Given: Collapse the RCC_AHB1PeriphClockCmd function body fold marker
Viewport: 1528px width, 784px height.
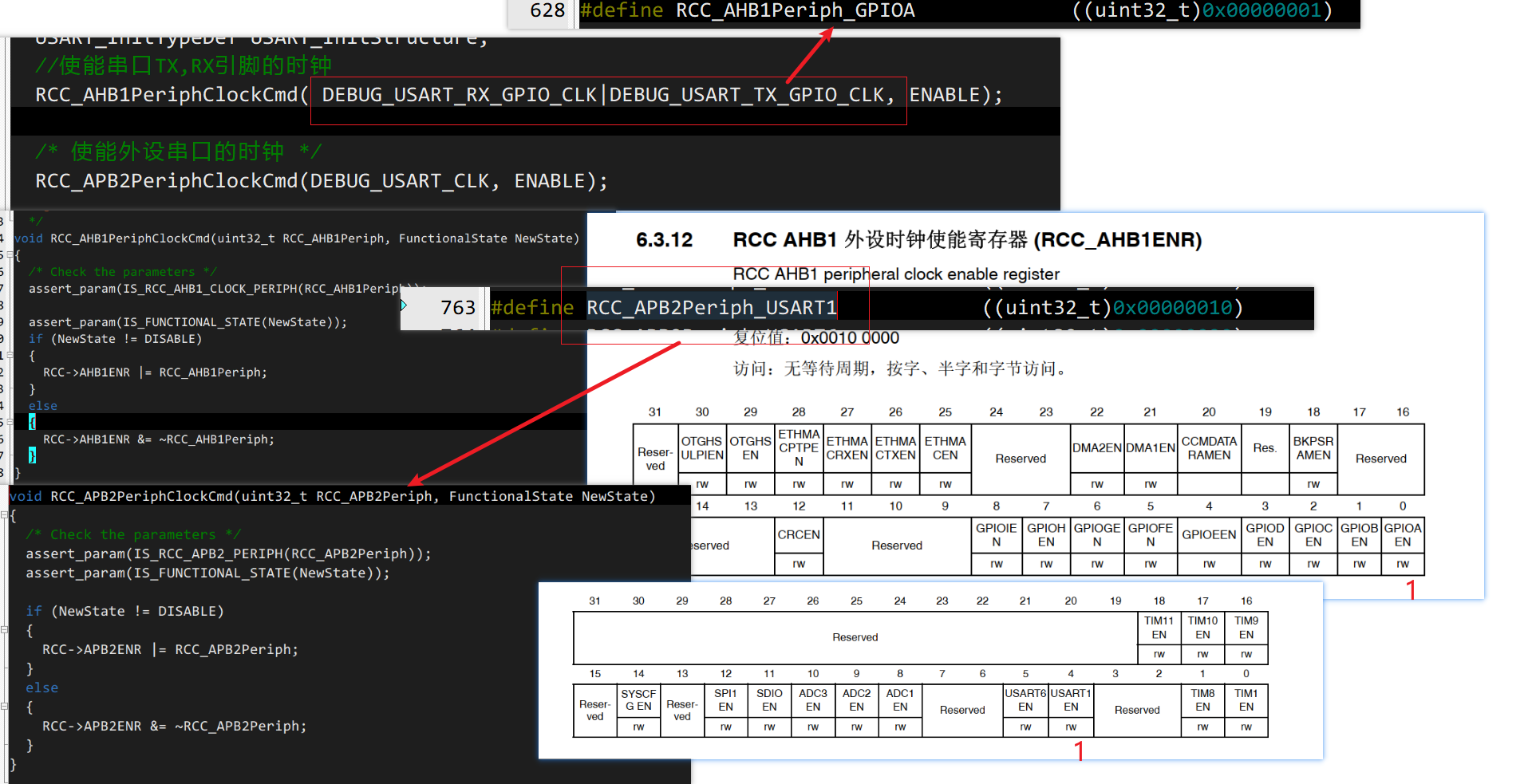Looking at the screenshot, I should [9, 255].
